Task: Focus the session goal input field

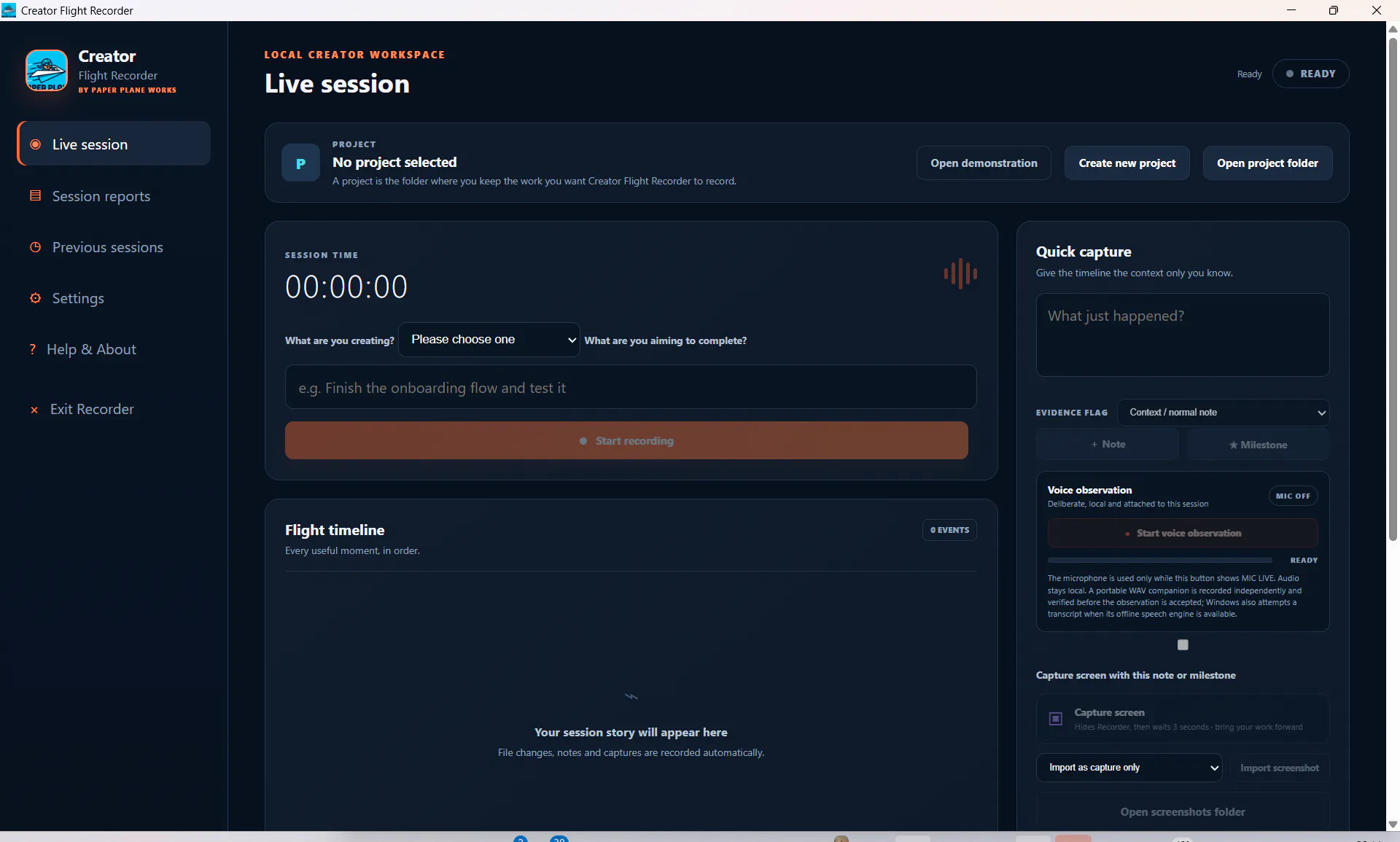Action: [631, 387]
